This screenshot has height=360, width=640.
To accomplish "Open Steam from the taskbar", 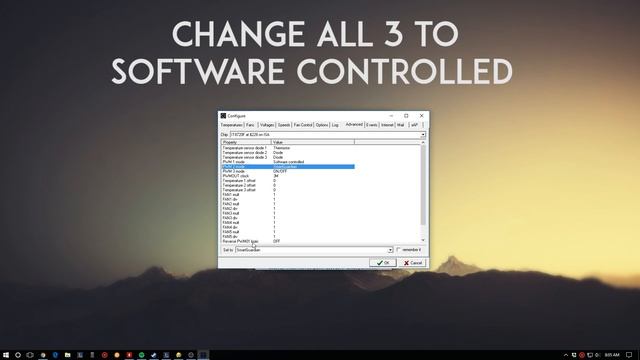I will (154, 355).
